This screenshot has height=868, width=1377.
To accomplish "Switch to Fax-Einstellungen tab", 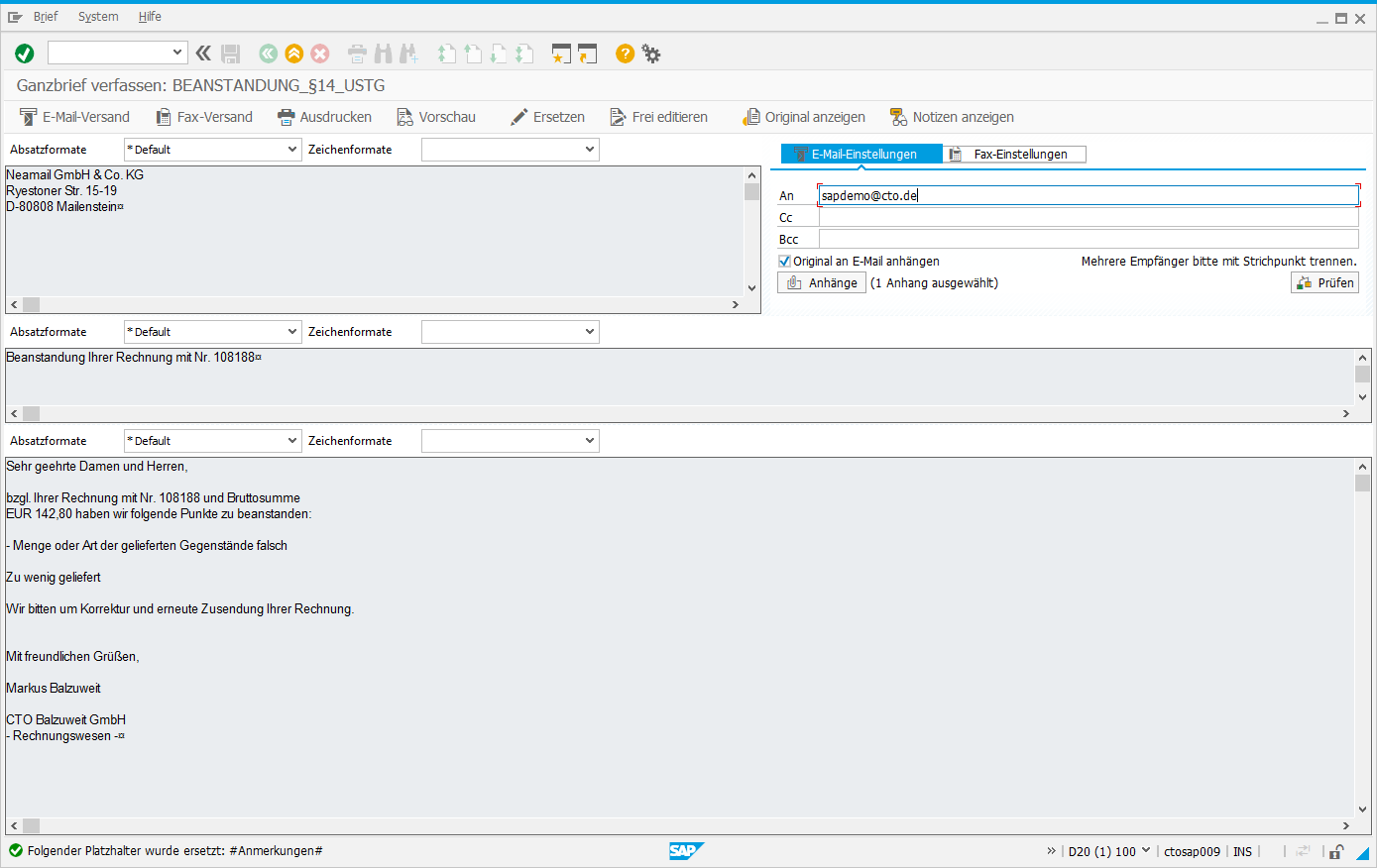I will tap(1014, 155).
